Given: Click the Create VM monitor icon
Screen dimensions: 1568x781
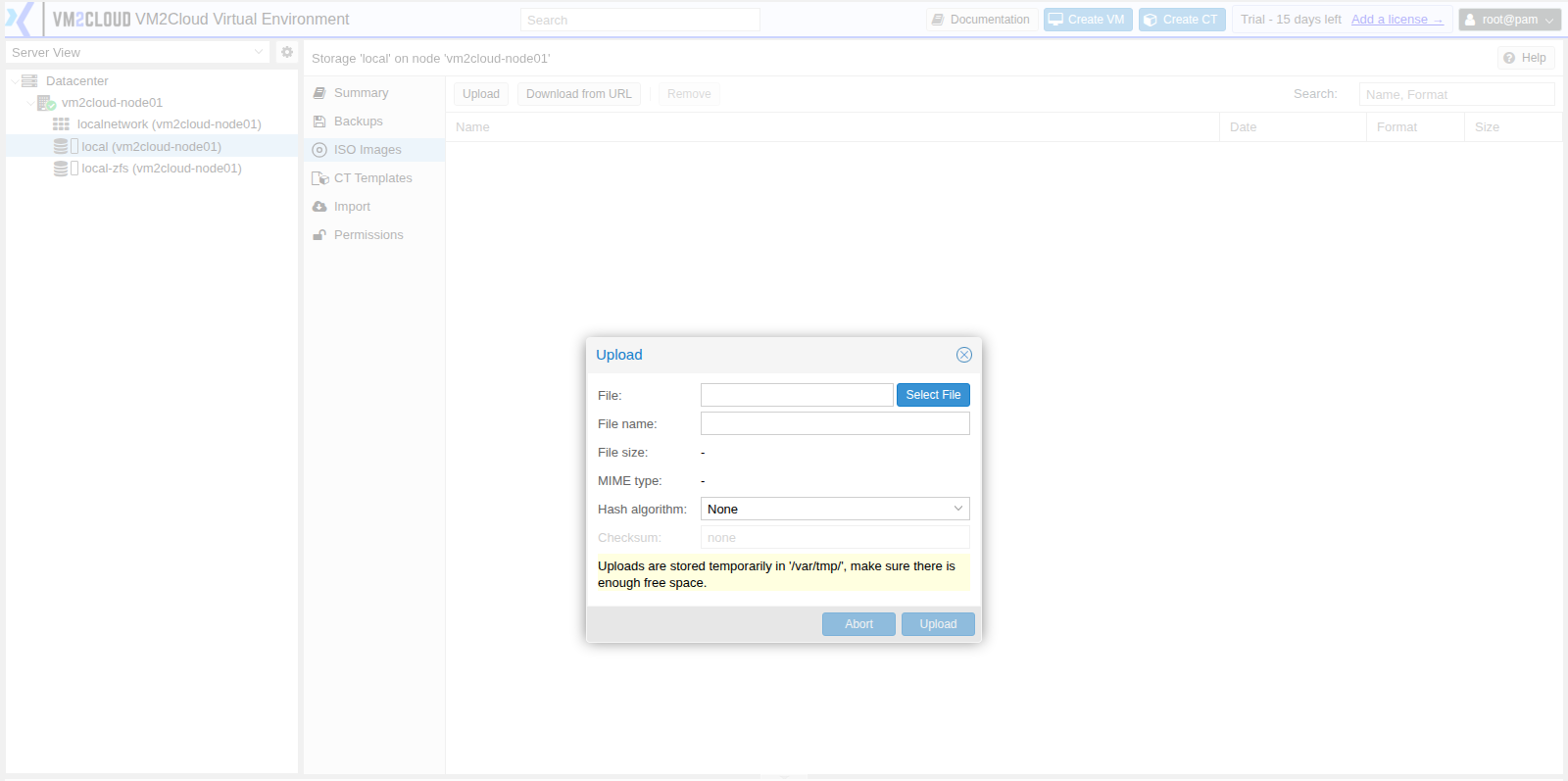Looking at the screenshot, I should [1055, 20].
